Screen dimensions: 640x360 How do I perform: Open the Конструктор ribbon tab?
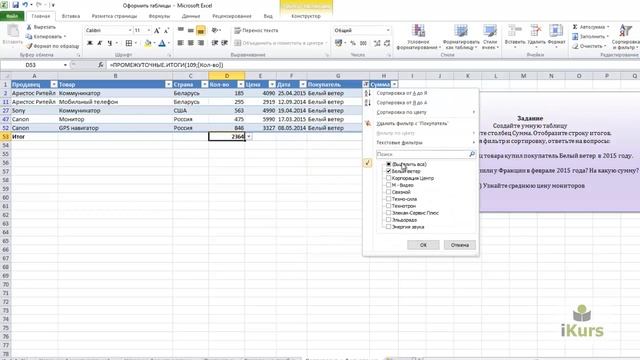click(306, 16)
